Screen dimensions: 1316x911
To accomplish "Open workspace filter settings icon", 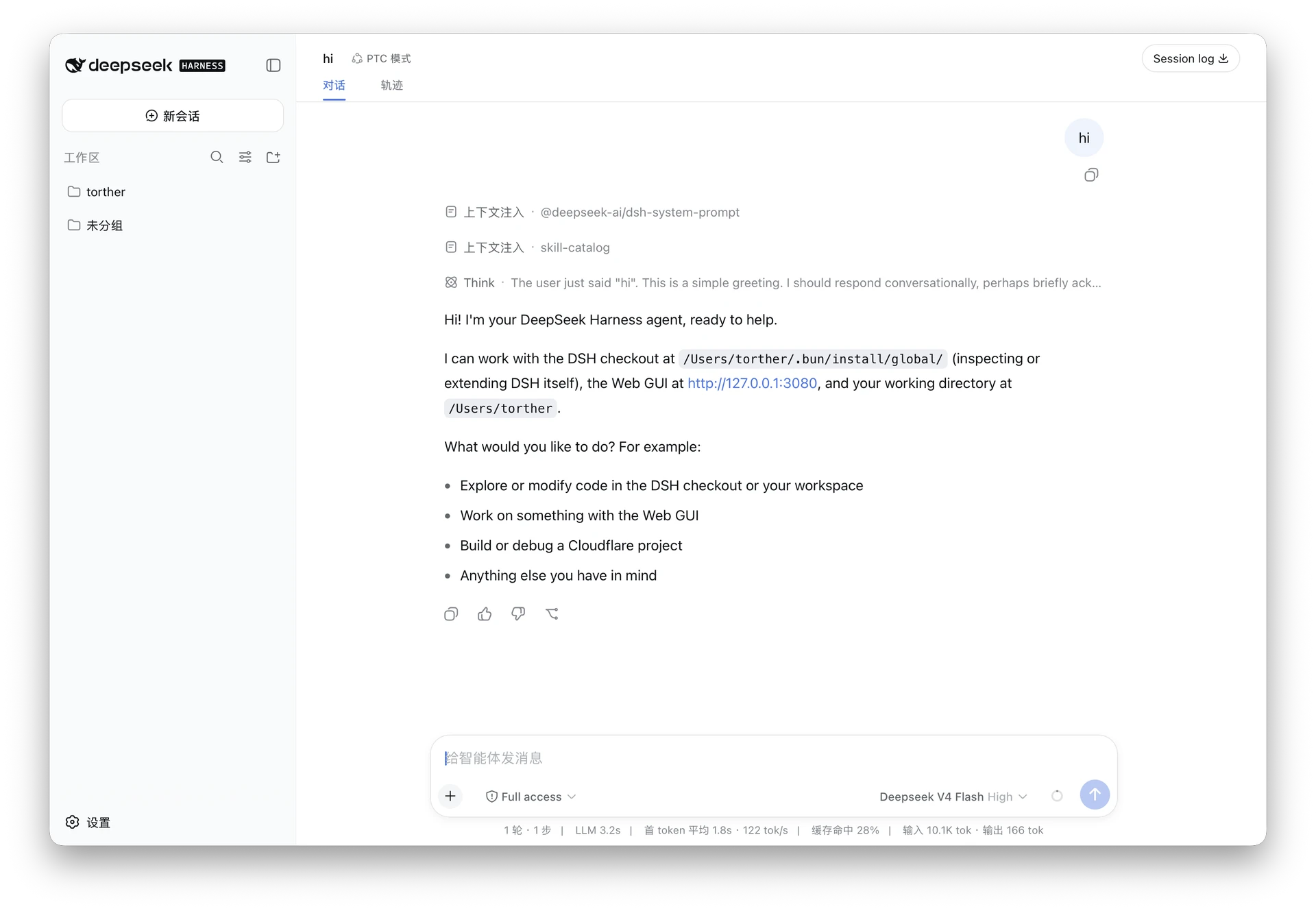I will click(245, 157).
